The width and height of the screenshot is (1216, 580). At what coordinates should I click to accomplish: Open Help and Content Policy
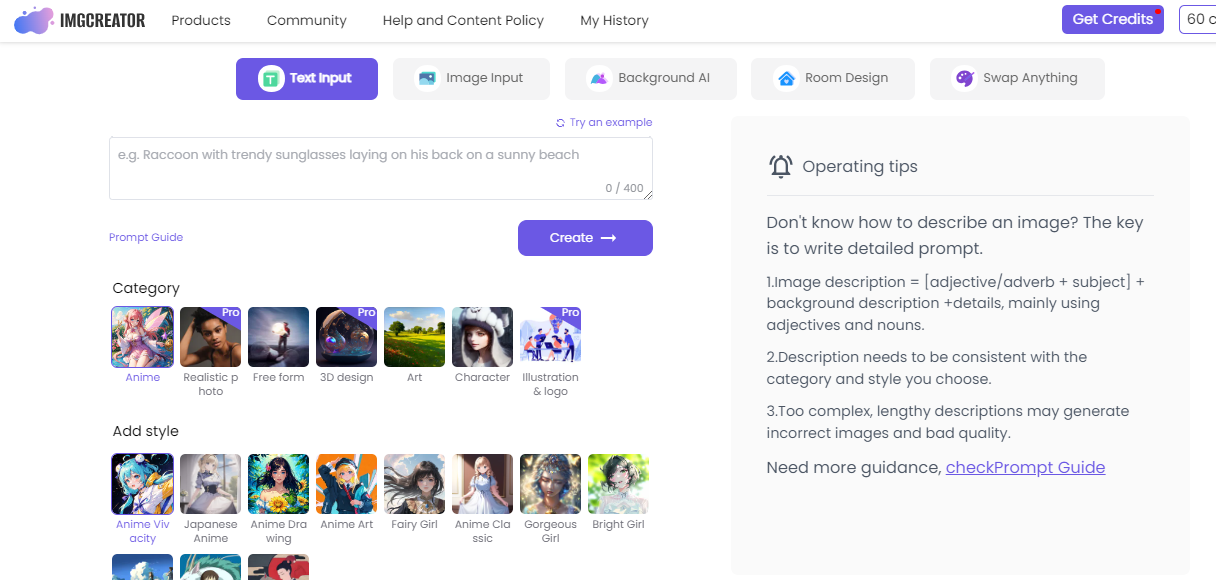tap(463, 20)
